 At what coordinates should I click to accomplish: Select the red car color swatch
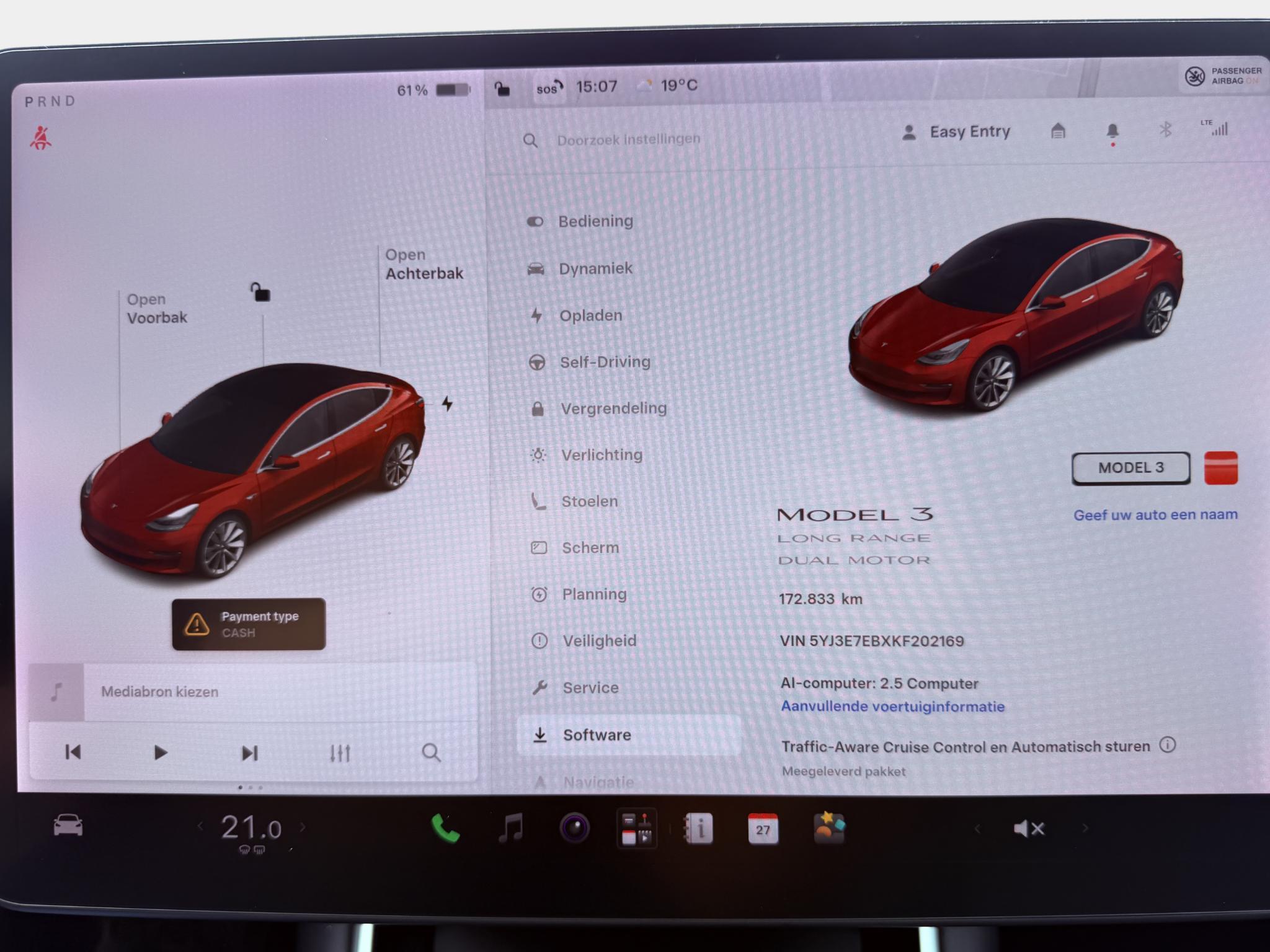[x=1220, y=468]
